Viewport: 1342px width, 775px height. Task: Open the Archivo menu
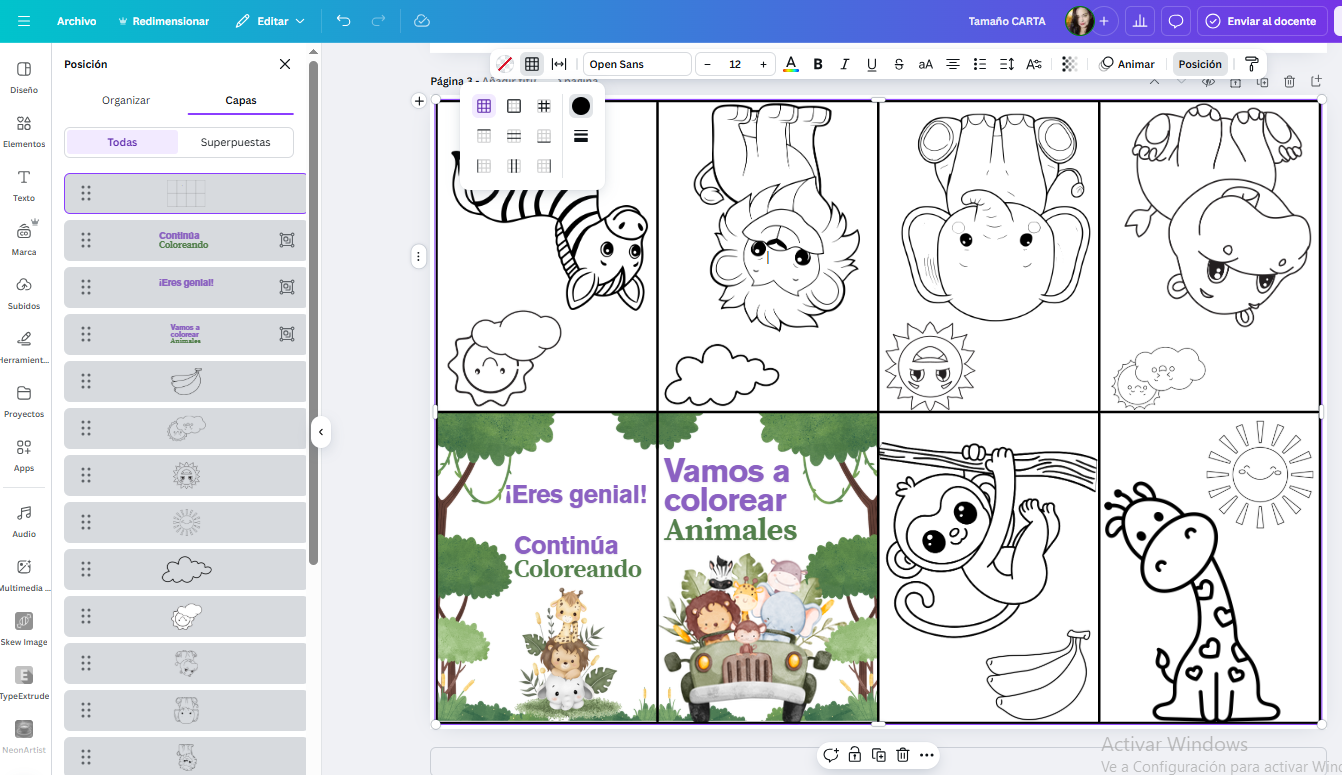click(x=77, y=21)
